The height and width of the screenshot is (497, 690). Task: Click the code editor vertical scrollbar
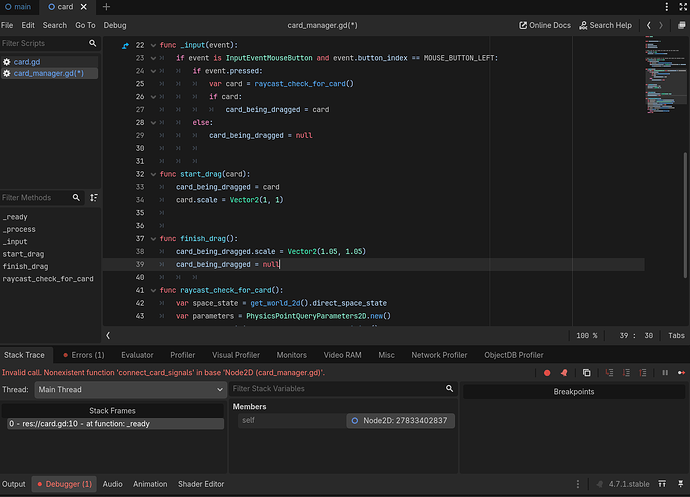click(685, 215)
